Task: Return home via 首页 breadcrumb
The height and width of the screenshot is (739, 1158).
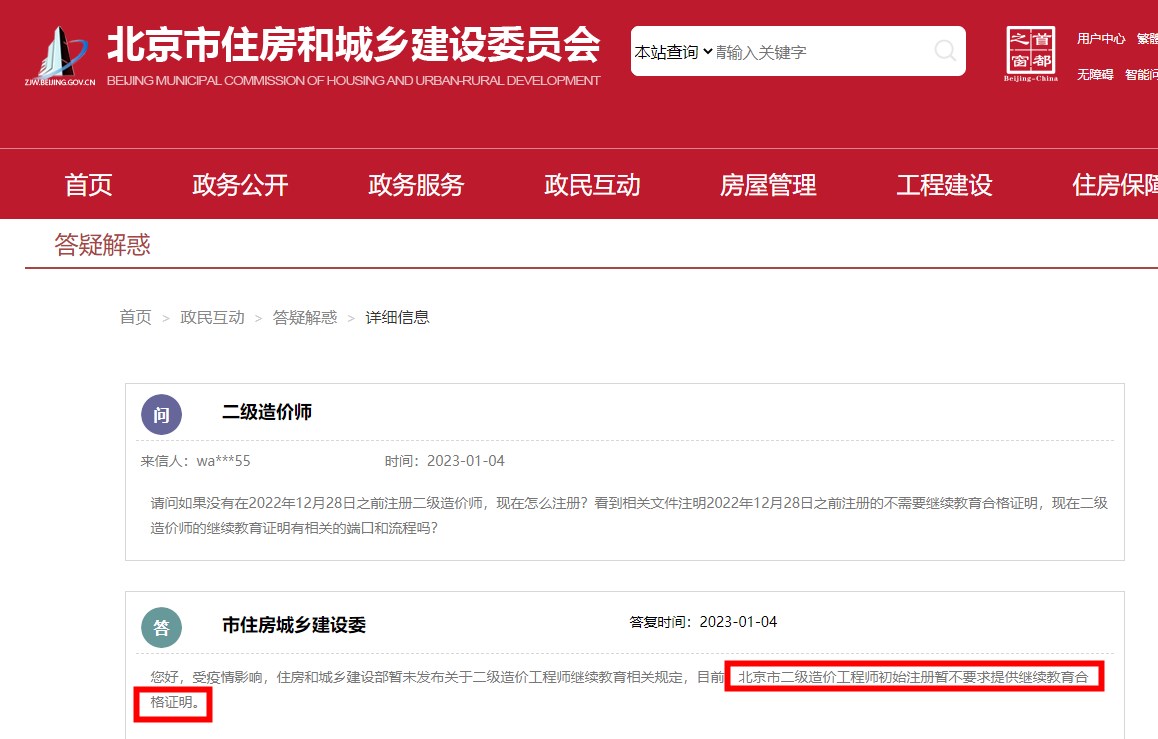Action: coord(135,317)
